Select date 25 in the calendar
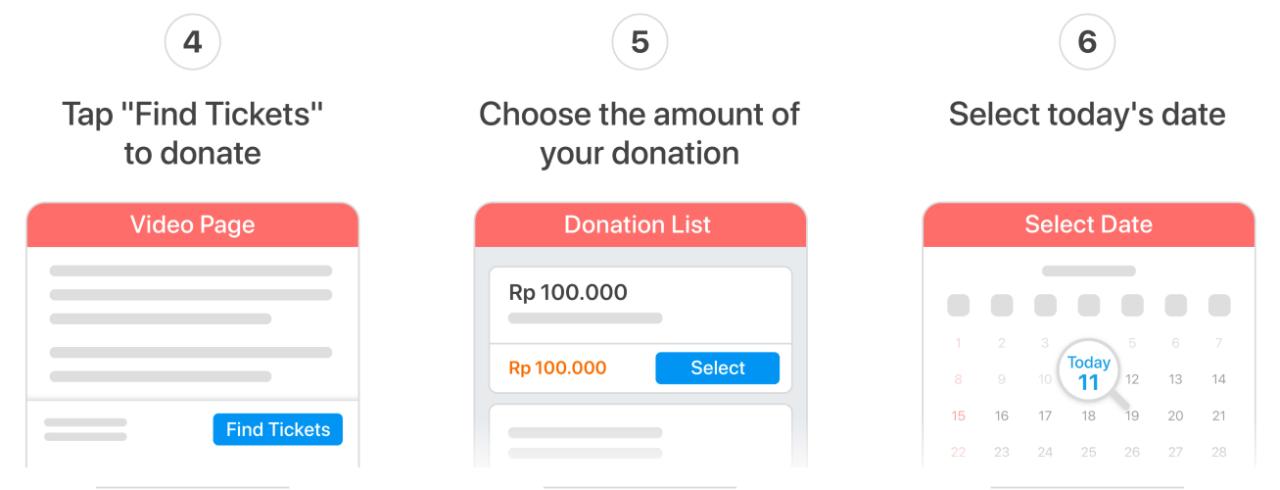The height and width of the screenshot is (490, 1280). pos(1088,451)
